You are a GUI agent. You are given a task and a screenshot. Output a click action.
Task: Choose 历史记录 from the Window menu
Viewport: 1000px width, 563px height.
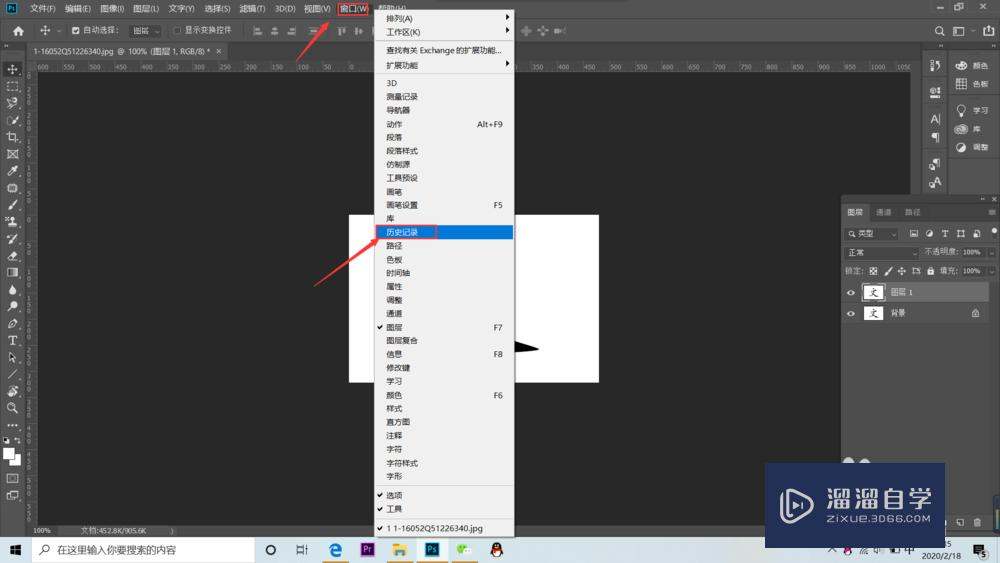(x=444, y=232)
